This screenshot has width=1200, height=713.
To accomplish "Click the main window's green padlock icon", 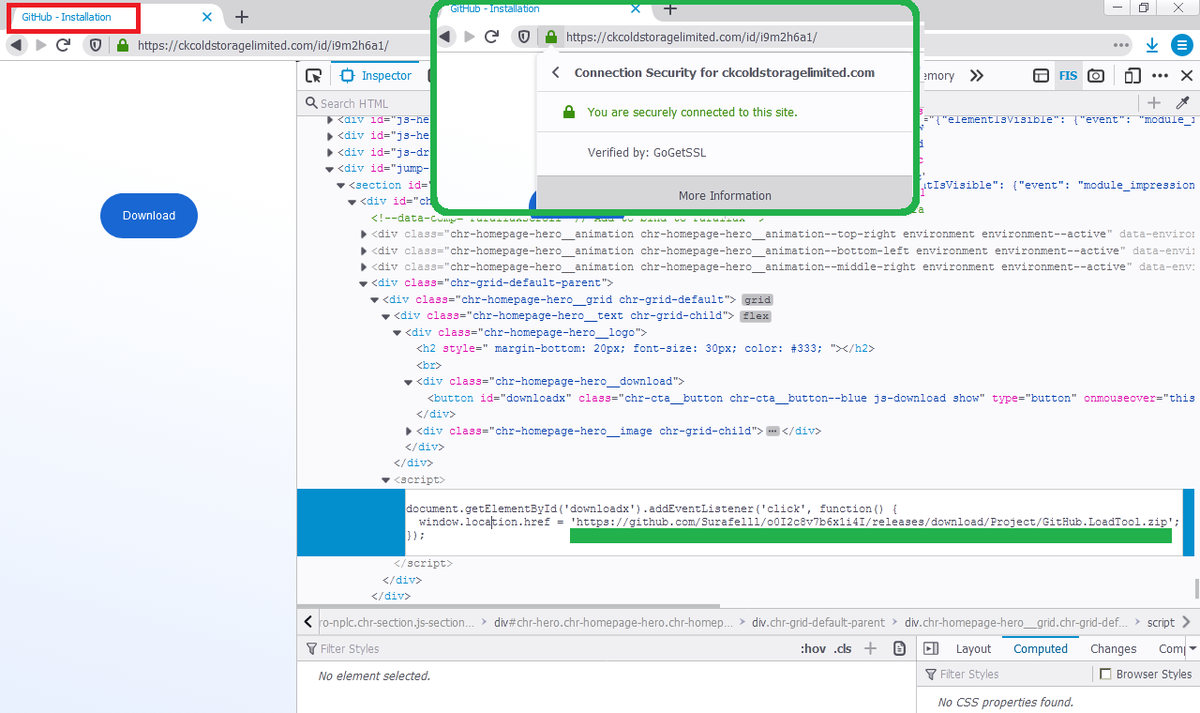I will (122, 45).
